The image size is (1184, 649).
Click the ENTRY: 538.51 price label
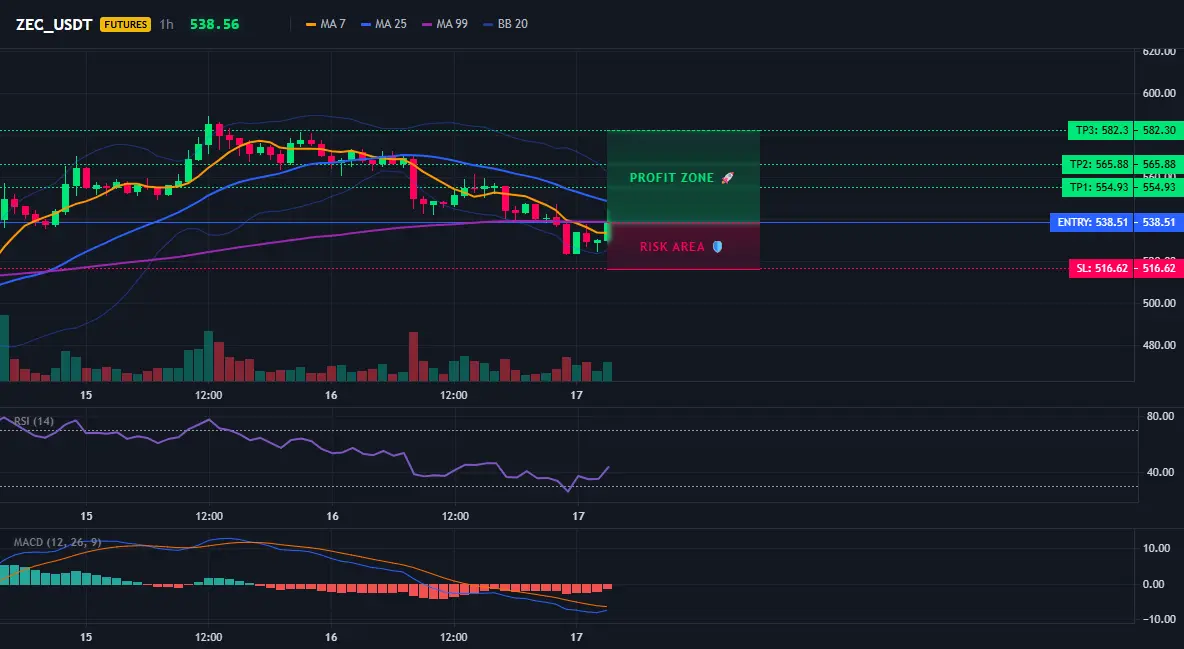point(1092,222)
